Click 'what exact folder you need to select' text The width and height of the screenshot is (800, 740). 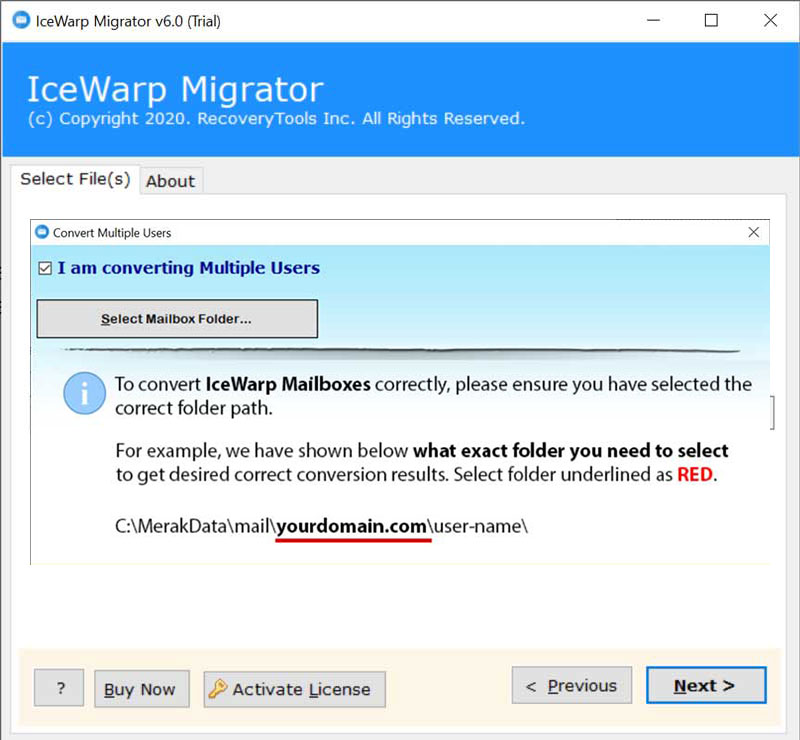570,451
